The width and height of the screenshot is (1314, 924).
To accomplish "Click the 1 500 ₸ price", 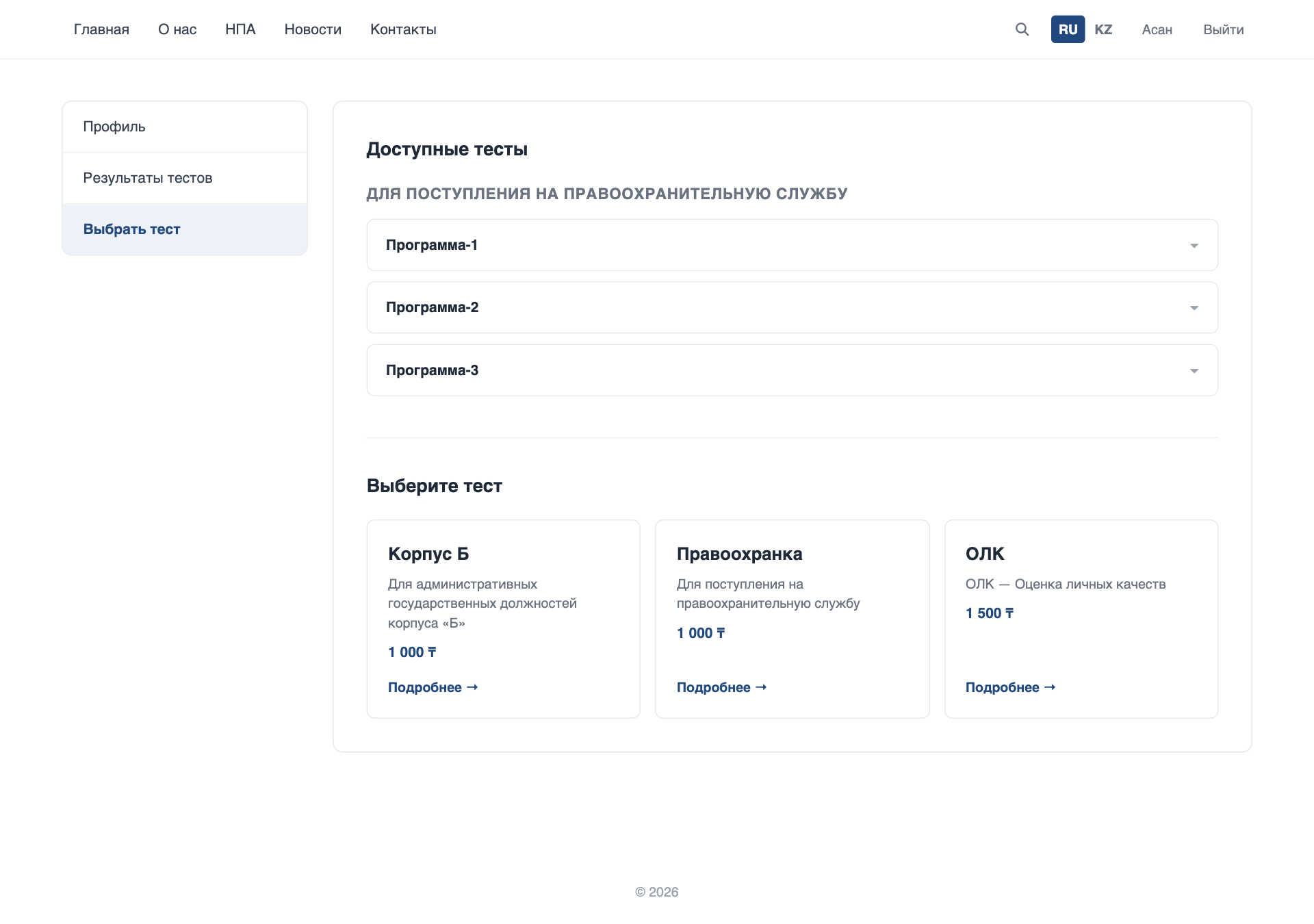I will coord(990,613).
